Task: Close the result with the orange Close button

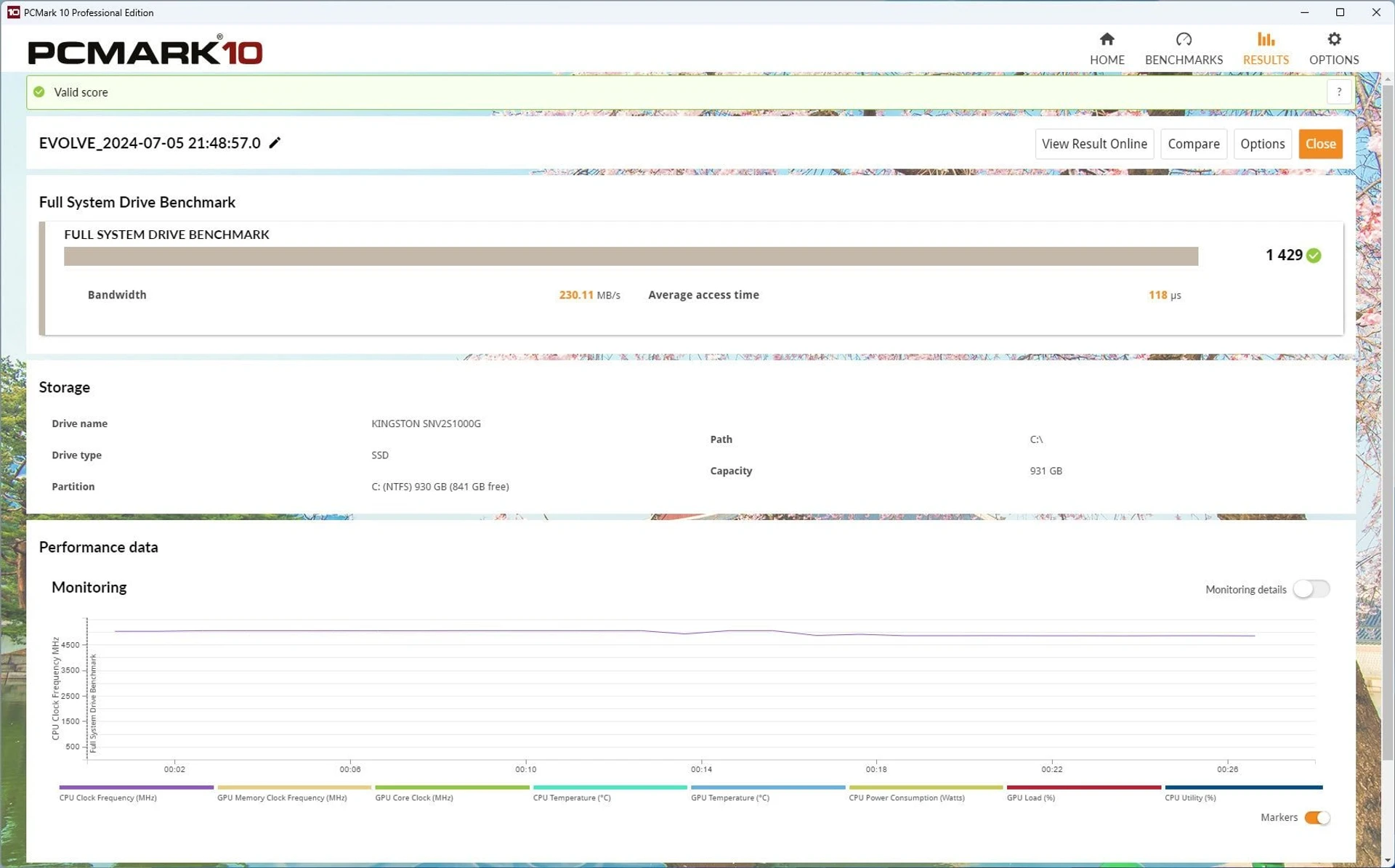Action: (x=1320, y=144)
